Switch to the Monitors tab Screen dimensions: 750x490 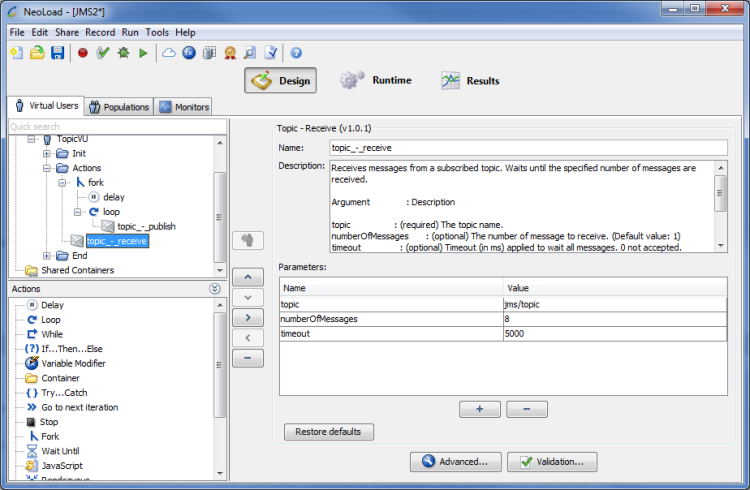coord(184,107)
